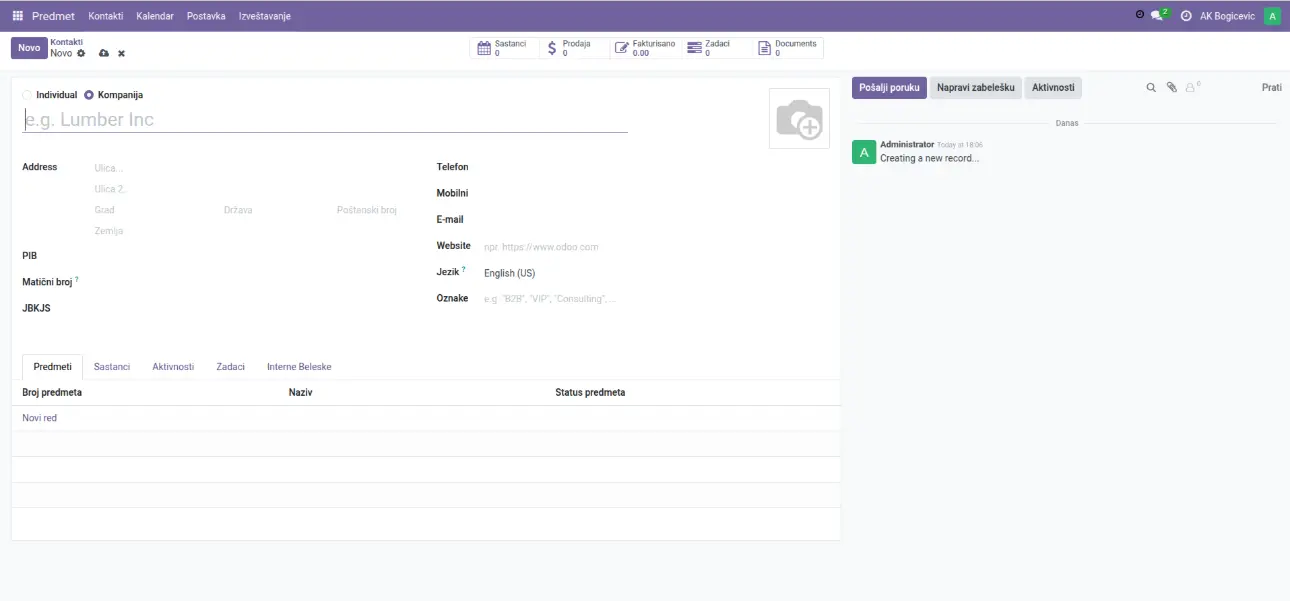Open the Jezik language dropdown
The width and height of the screenshot is (1290, 601).
pyautogui.click(x=550, y=273)
